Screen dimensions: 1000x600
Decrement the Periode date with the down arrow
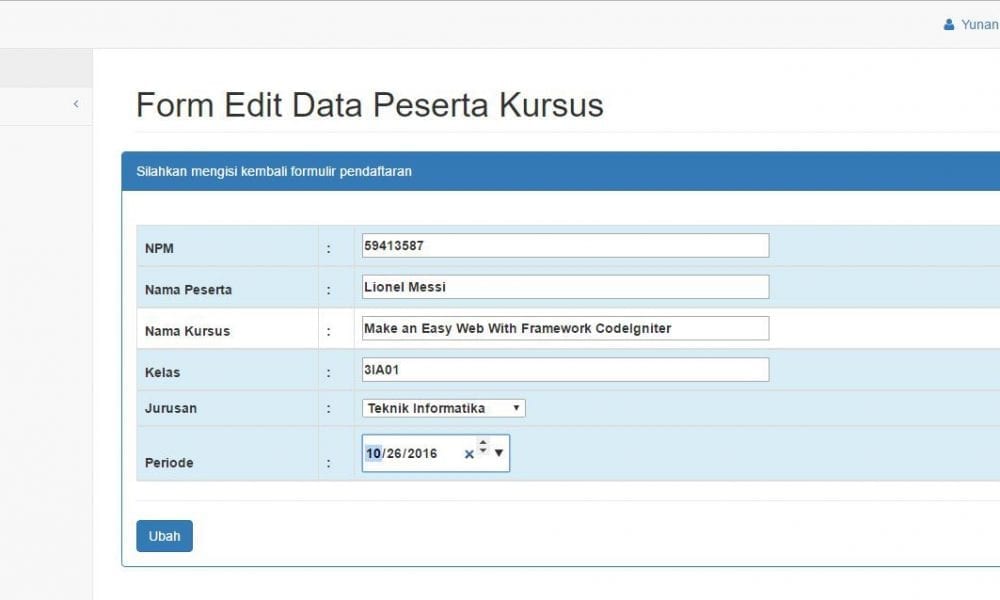coord(483,453)
